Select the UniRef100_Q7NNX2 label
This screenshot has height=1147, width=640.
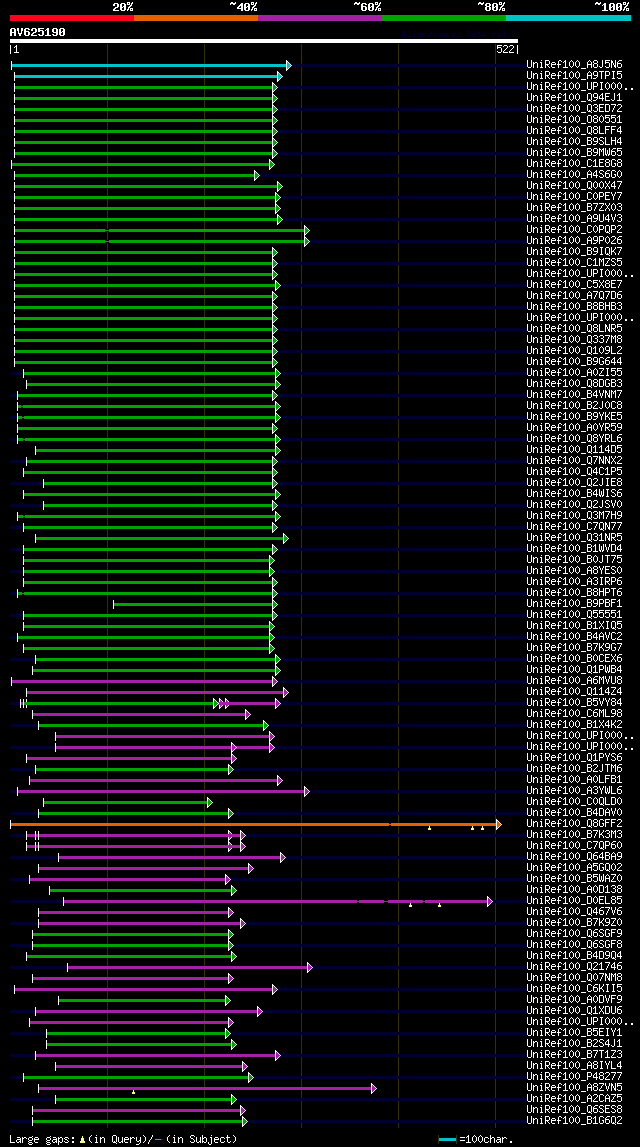[574, 460]
